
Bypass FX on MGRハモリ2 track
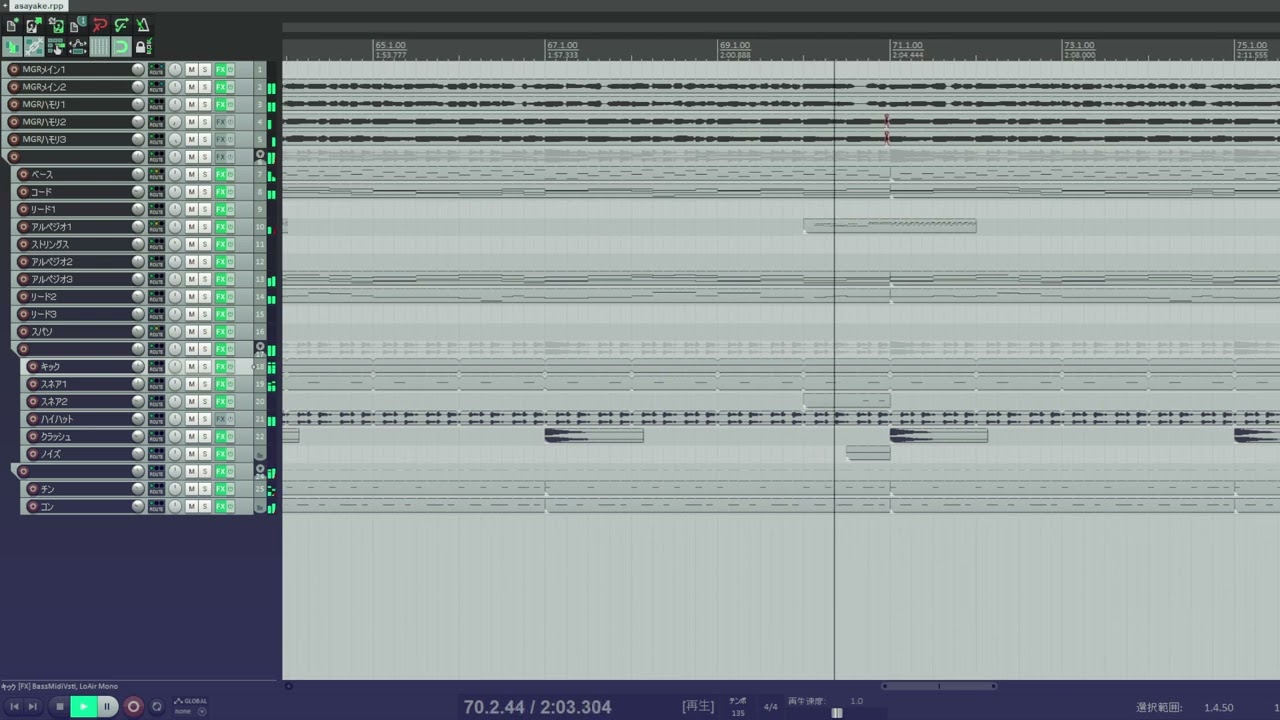pos(230,122)
